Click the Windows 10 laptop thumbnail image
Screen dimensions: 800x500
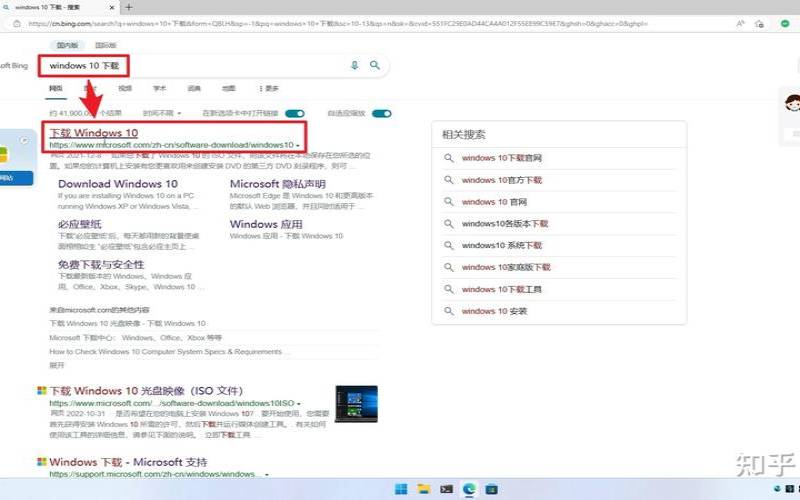point(356,404)
